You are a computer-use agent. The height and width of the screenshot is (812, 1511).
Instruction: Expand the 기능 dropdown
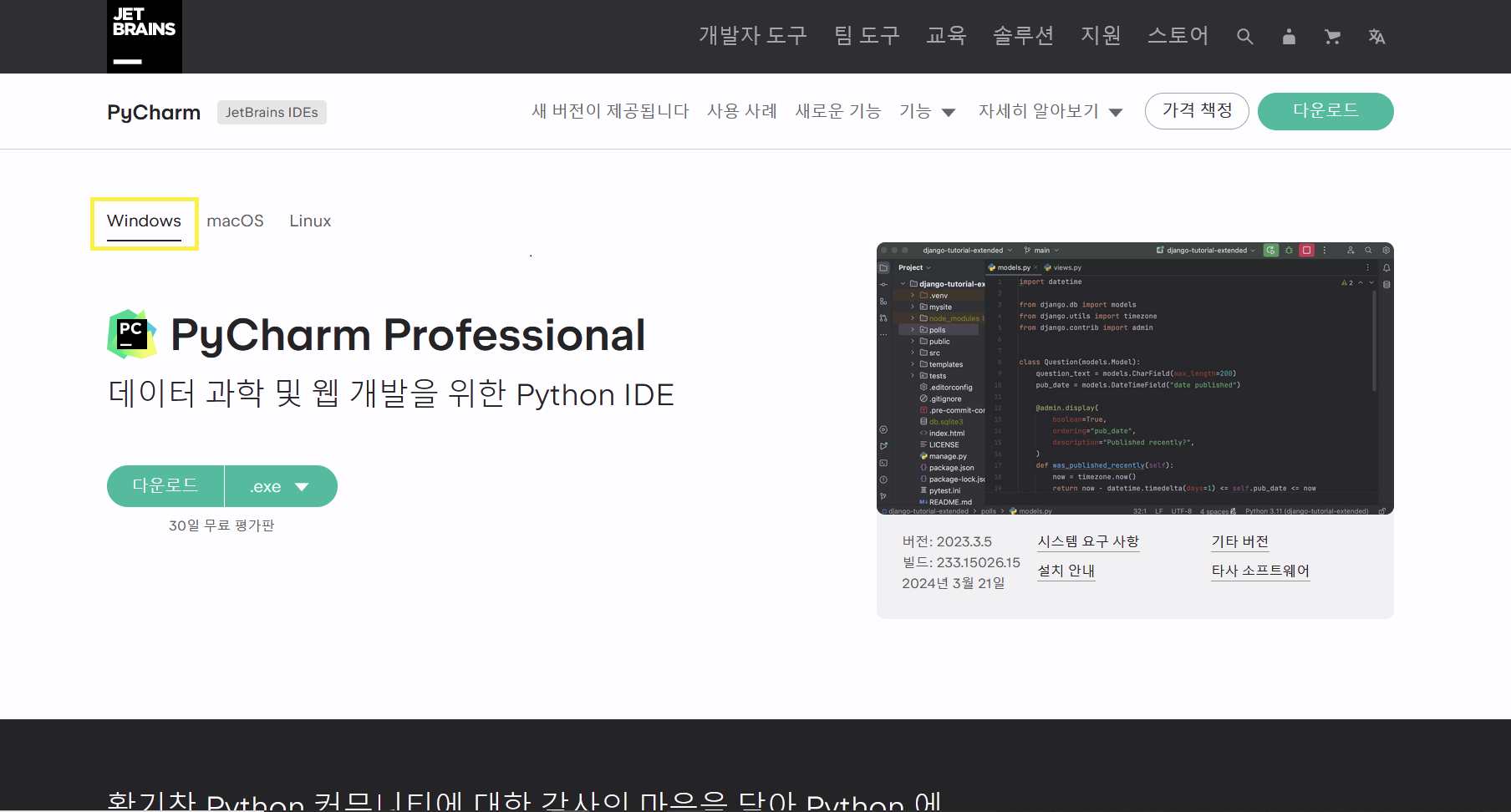click(x=928, y=111)
